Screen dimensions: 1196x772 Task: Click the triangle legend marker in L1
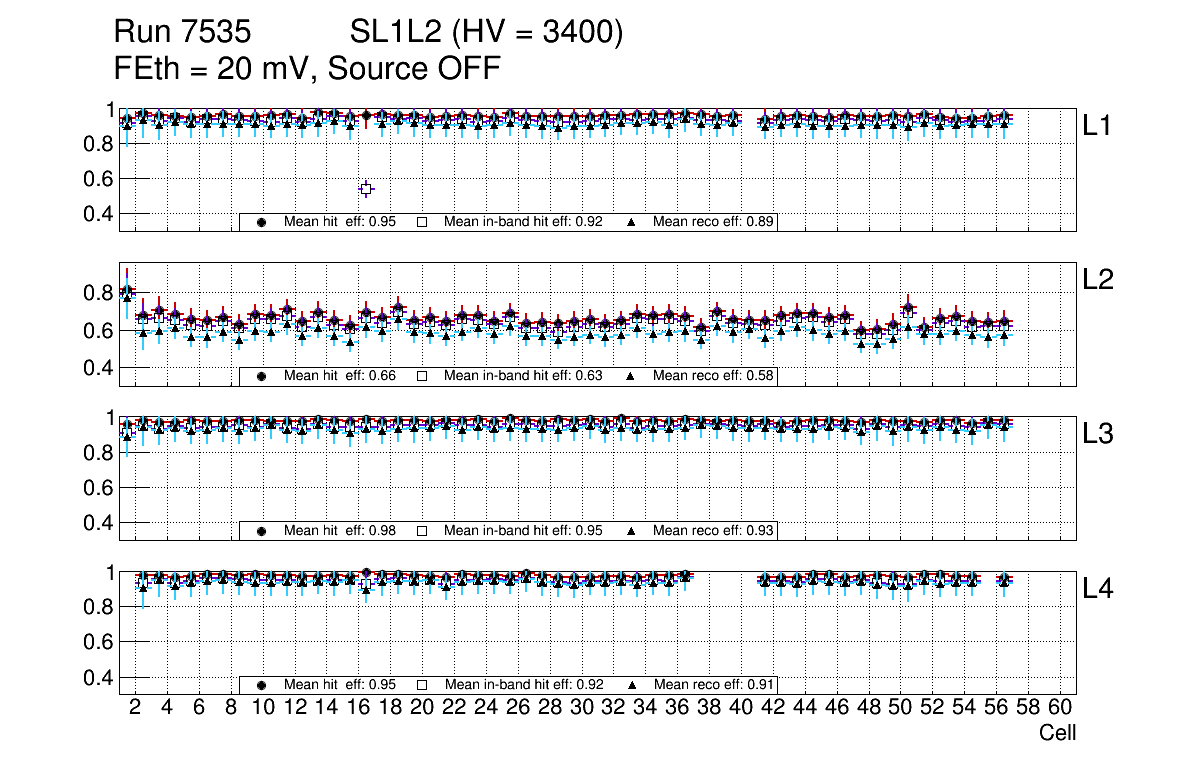click(x=631, y=222)
